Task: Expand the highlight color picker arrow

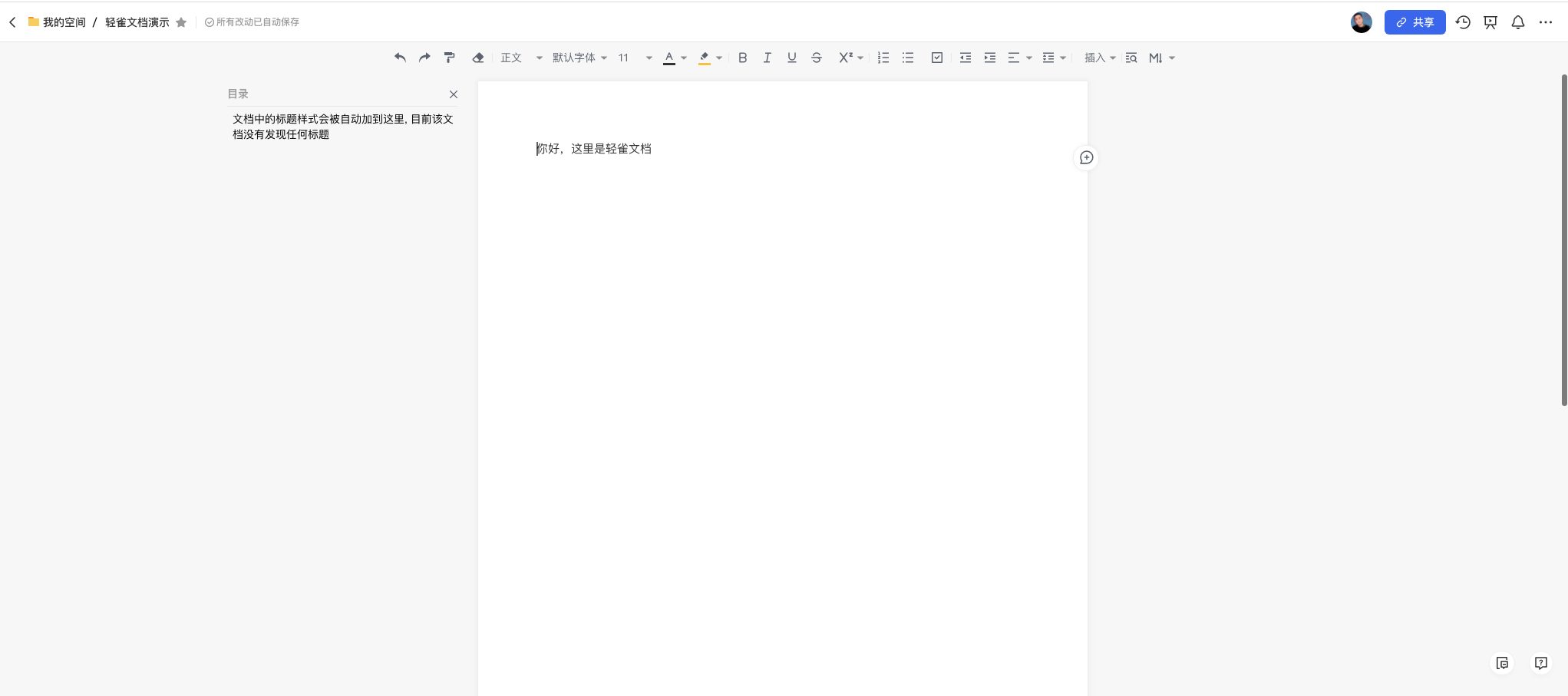Action: click(x=719, y=58)
